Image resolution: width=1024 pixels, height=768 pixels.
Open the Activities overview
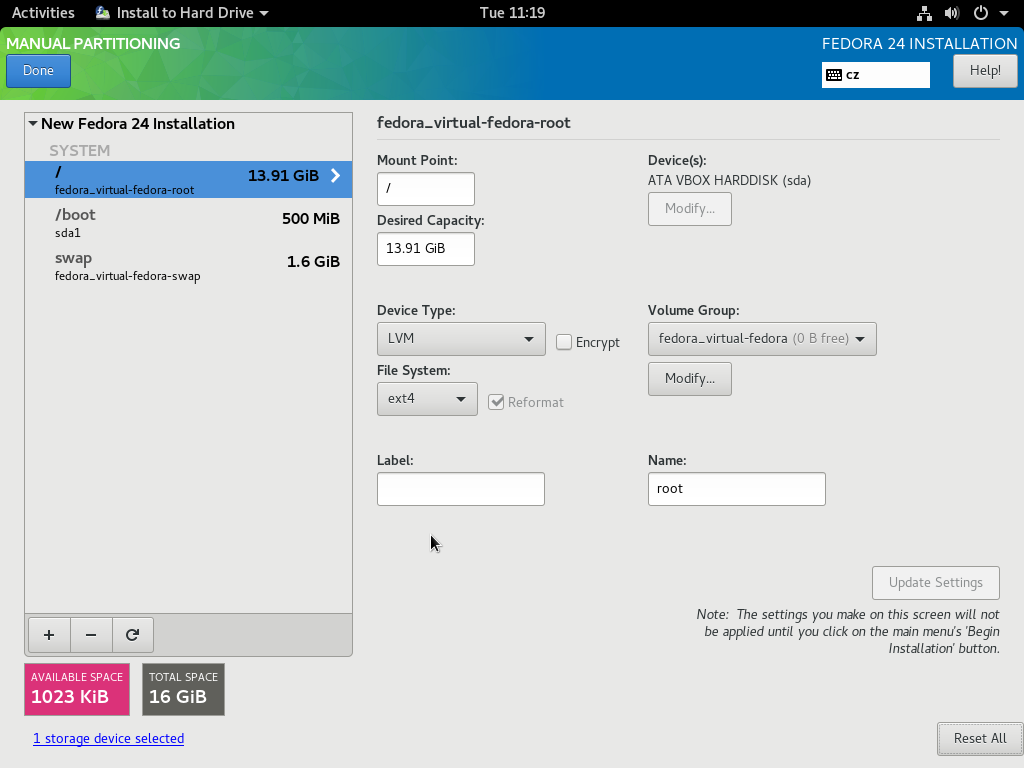click(x=43, y=13)
